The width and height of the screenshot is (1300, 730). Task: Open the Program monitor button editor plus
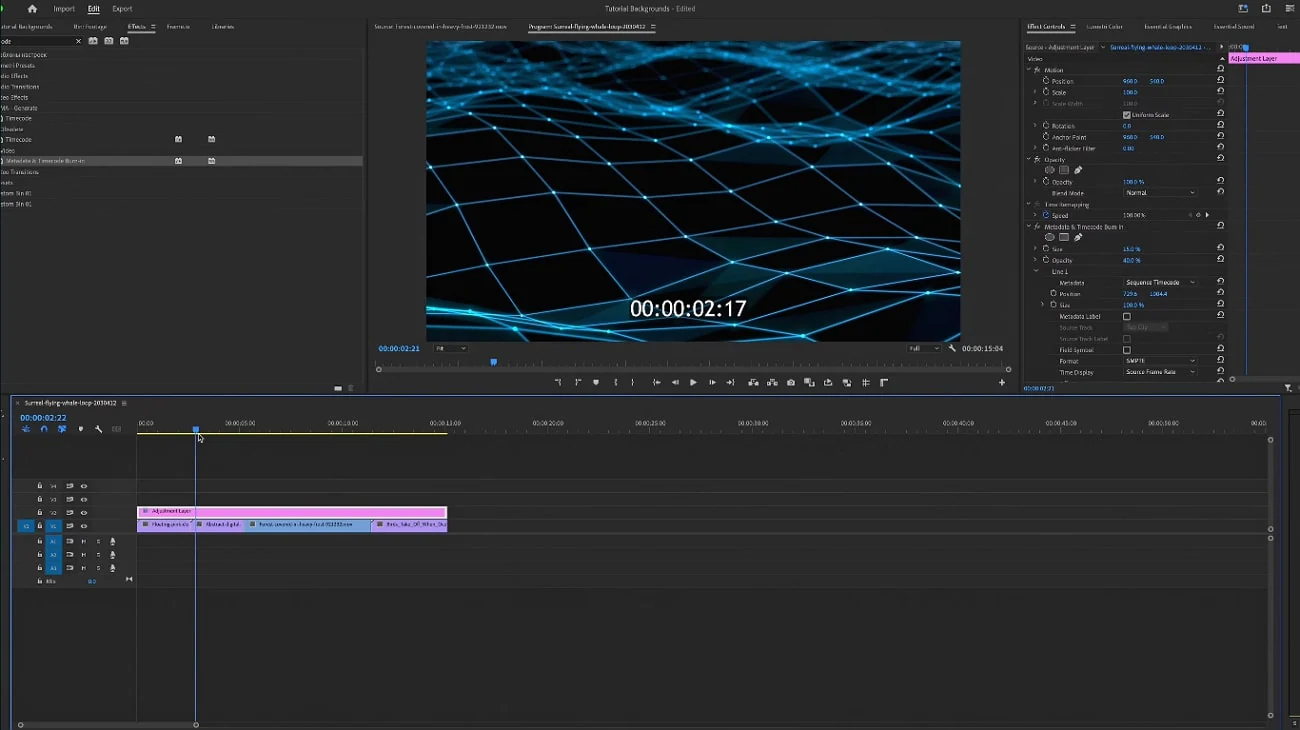pos(1002,382)
